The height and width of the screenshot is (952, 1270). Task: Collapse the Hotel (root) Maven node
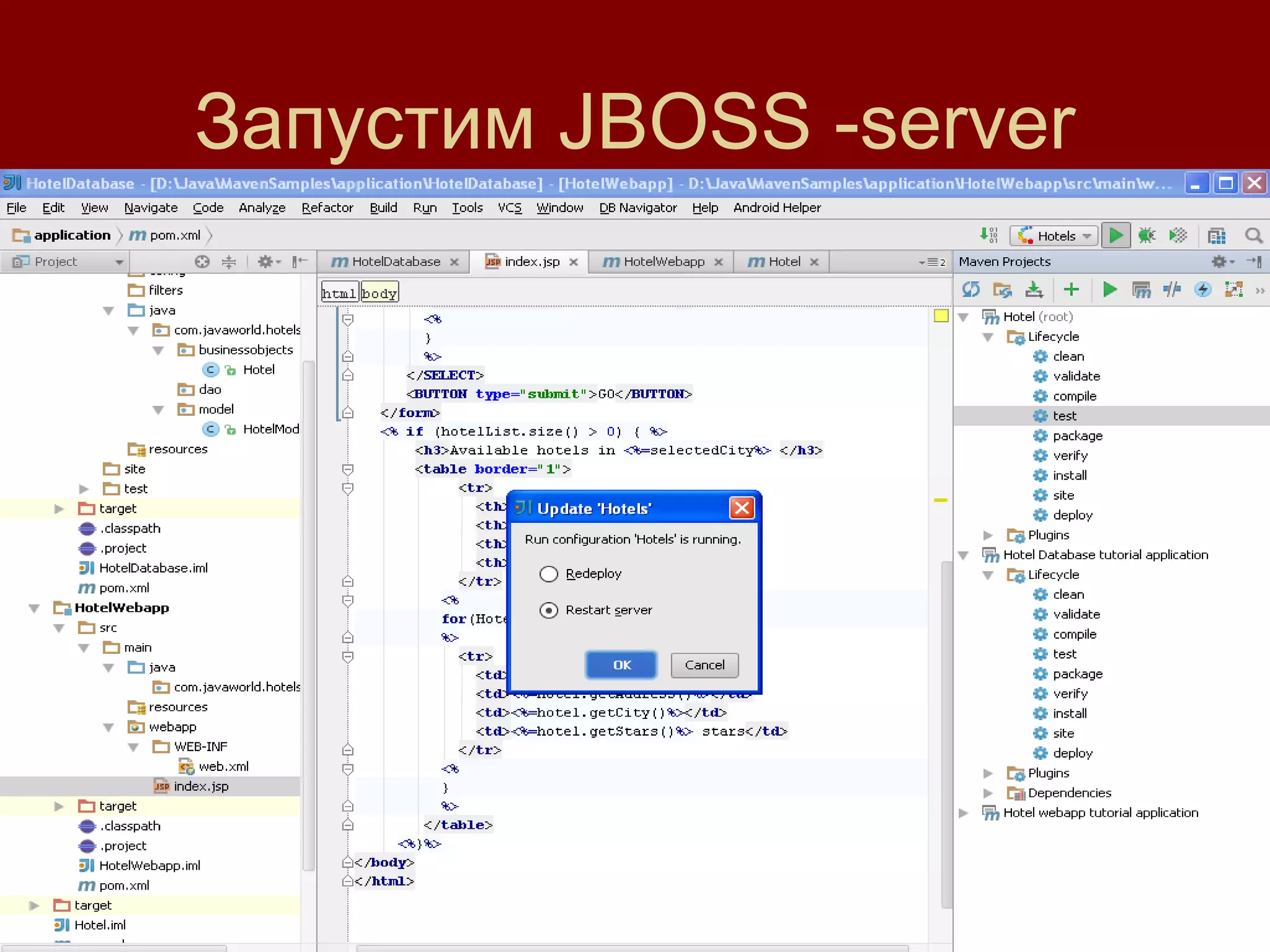pos(964,317)
